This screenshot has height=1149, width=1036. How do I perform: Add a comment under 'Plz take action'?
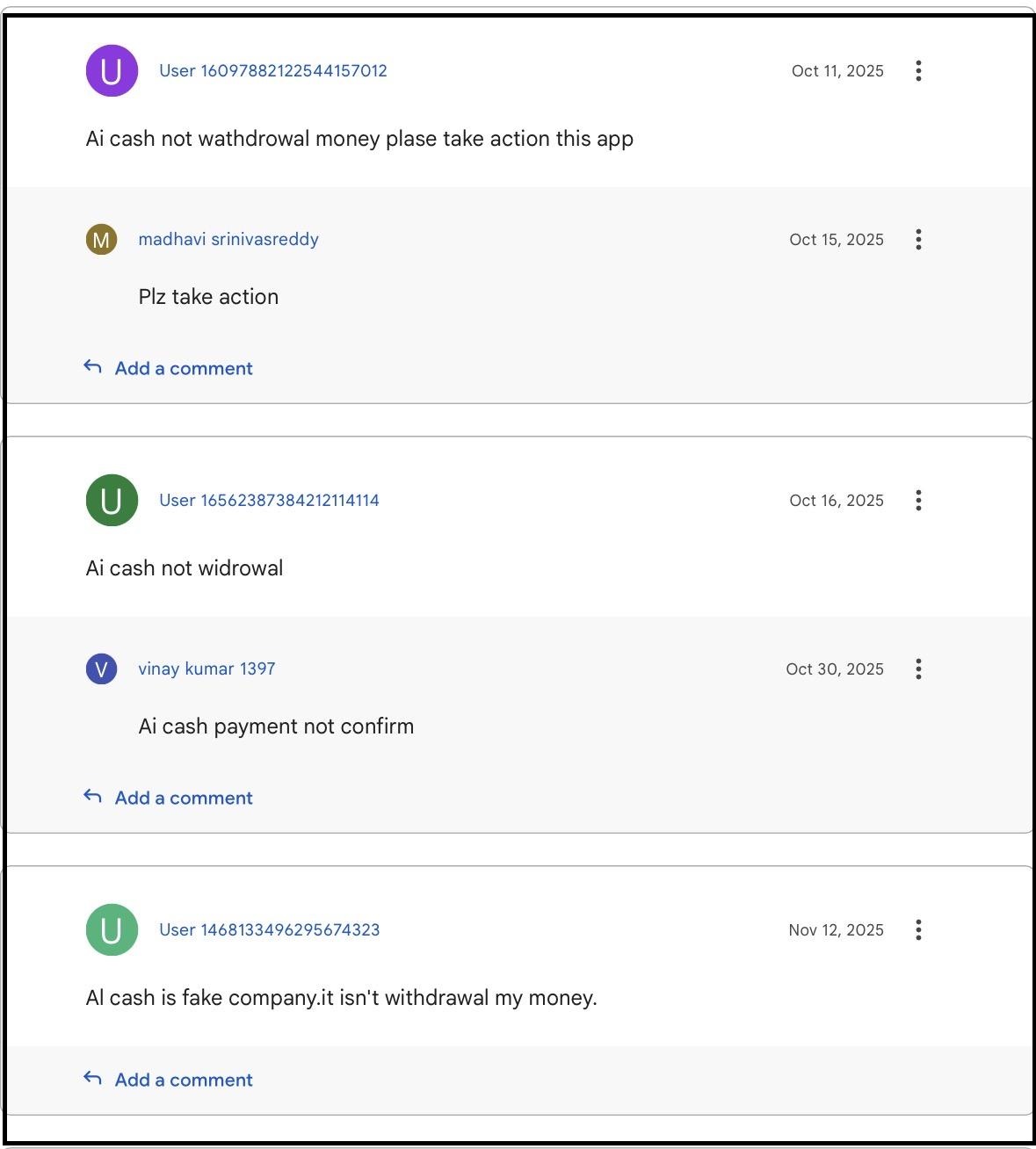[x=183, y=369]
